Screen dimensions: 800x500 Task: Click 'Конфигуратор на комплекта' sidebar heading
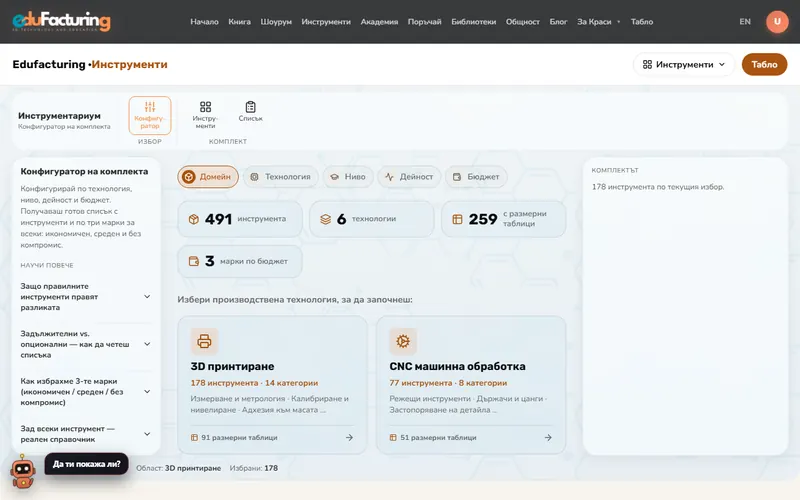[84, 171]
